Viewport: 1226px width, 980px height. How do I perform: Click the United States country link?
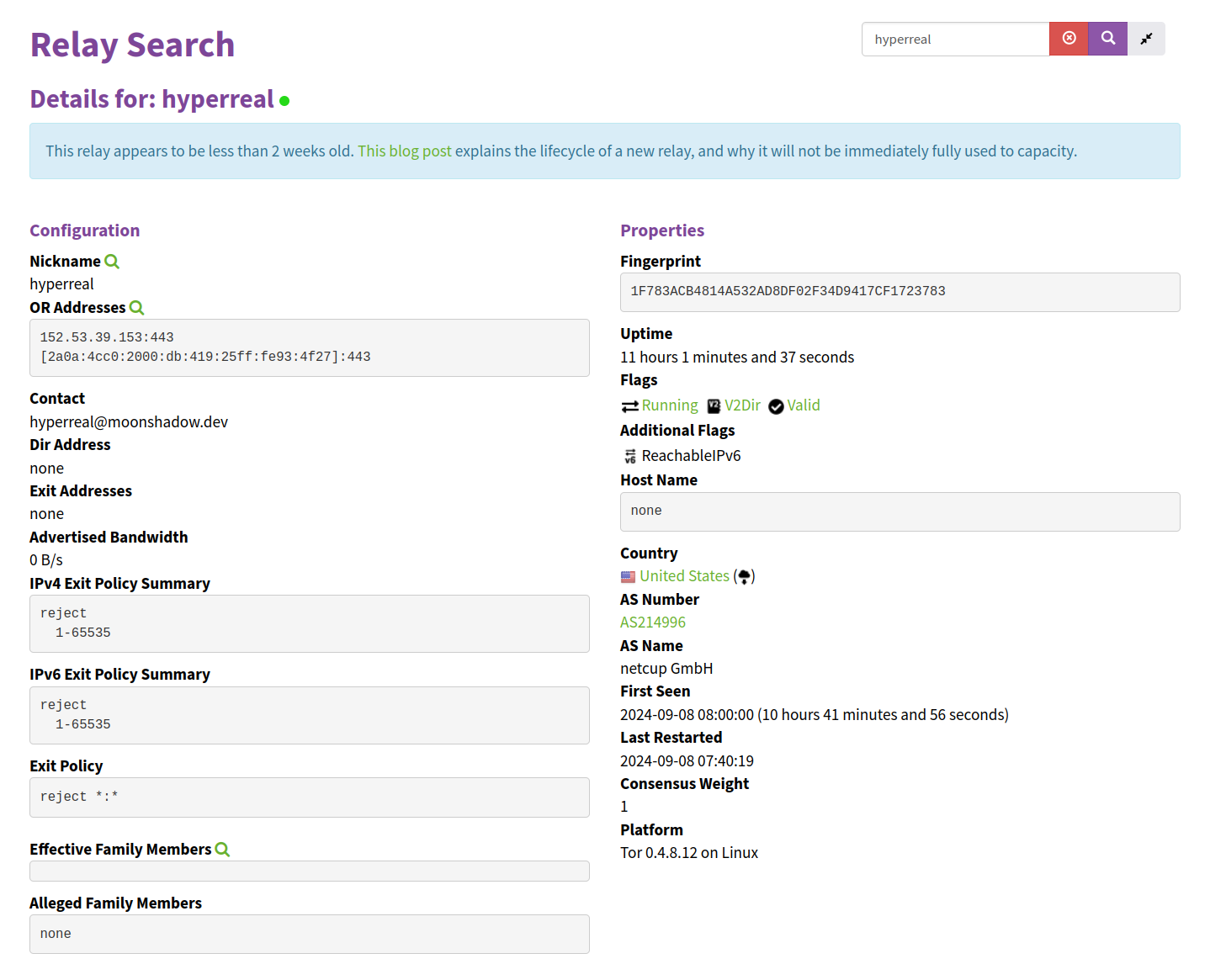tap(684, 576)
